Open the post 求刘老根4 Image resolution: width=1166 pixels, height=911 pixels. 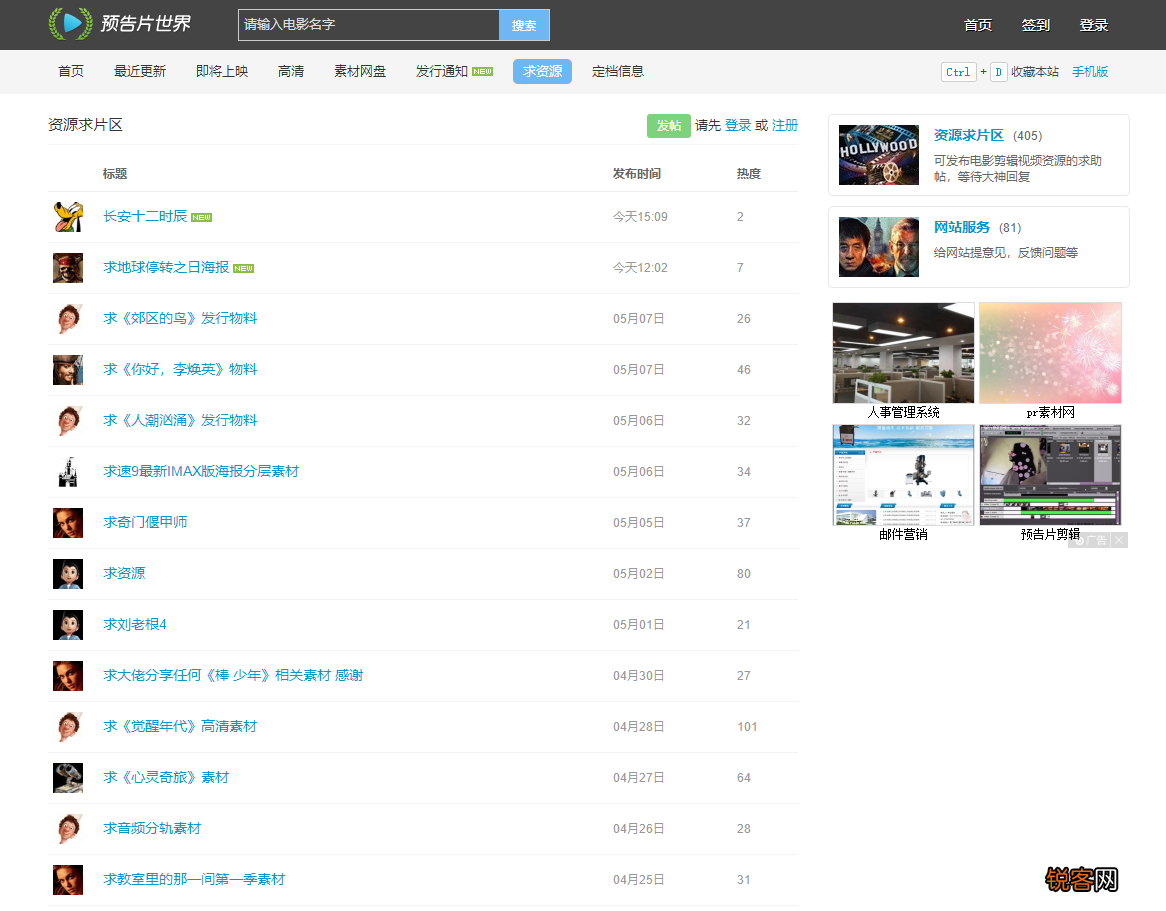pos(135,625)
